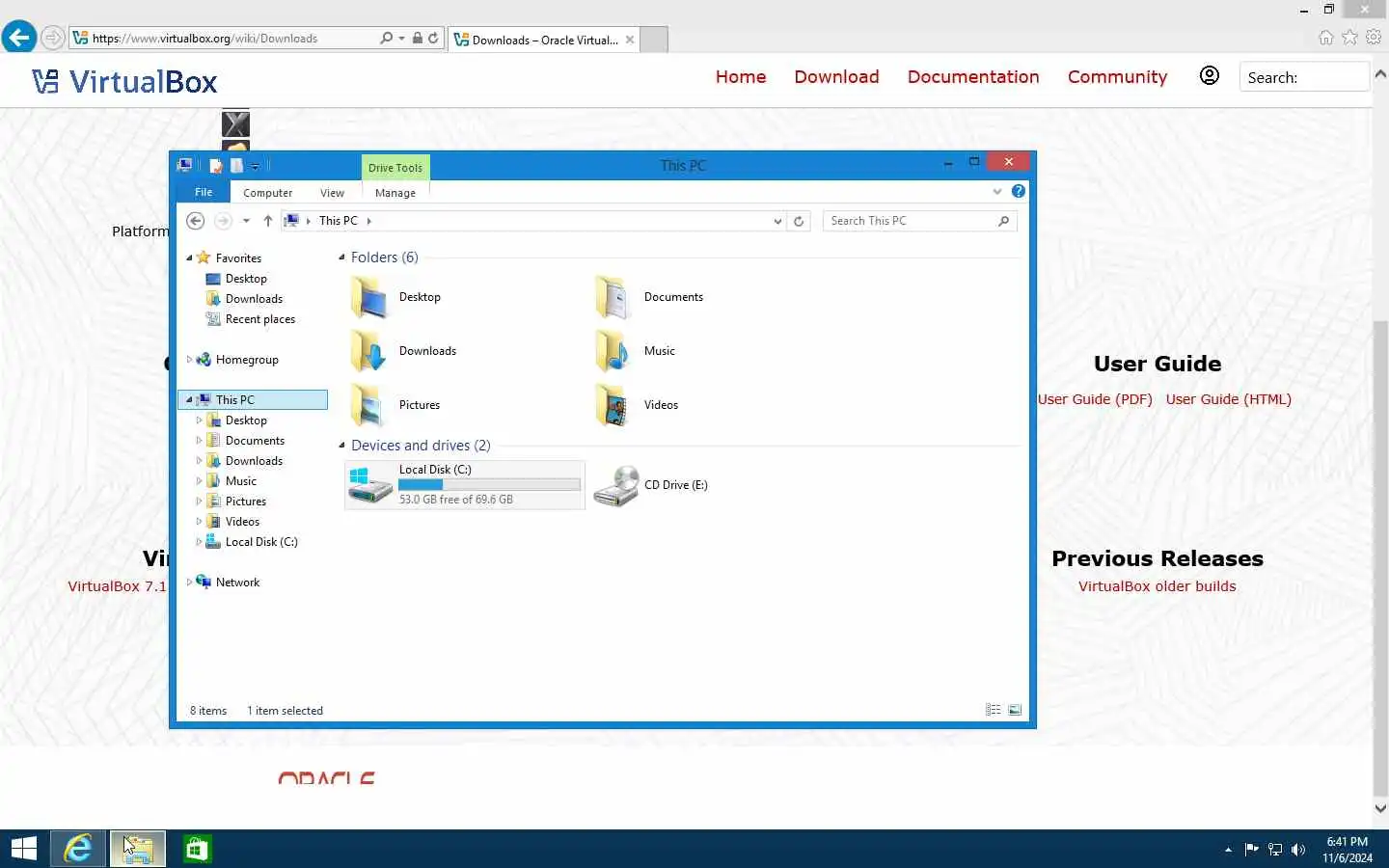Screen dimensions: 1389x868
Task: Expand the ribbon with the chevron
Action: [997, 192]
